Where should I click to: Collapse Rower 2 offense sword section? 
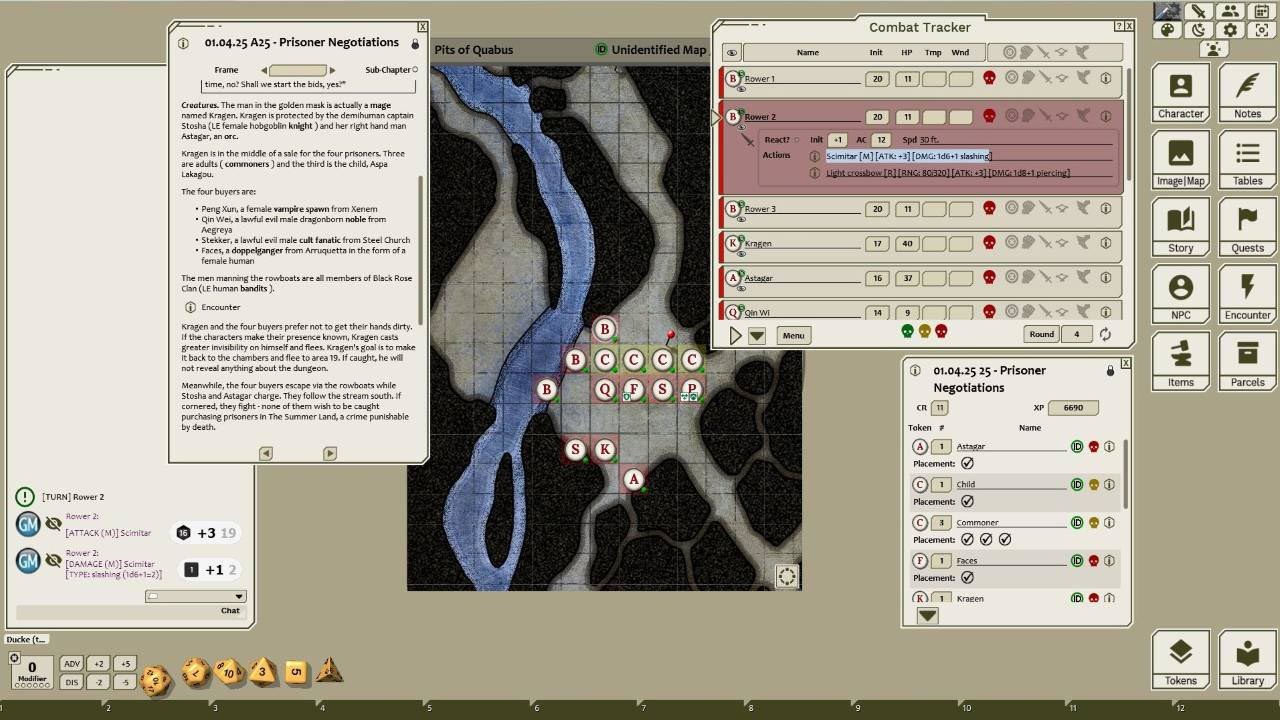click(x=748, y=141)
